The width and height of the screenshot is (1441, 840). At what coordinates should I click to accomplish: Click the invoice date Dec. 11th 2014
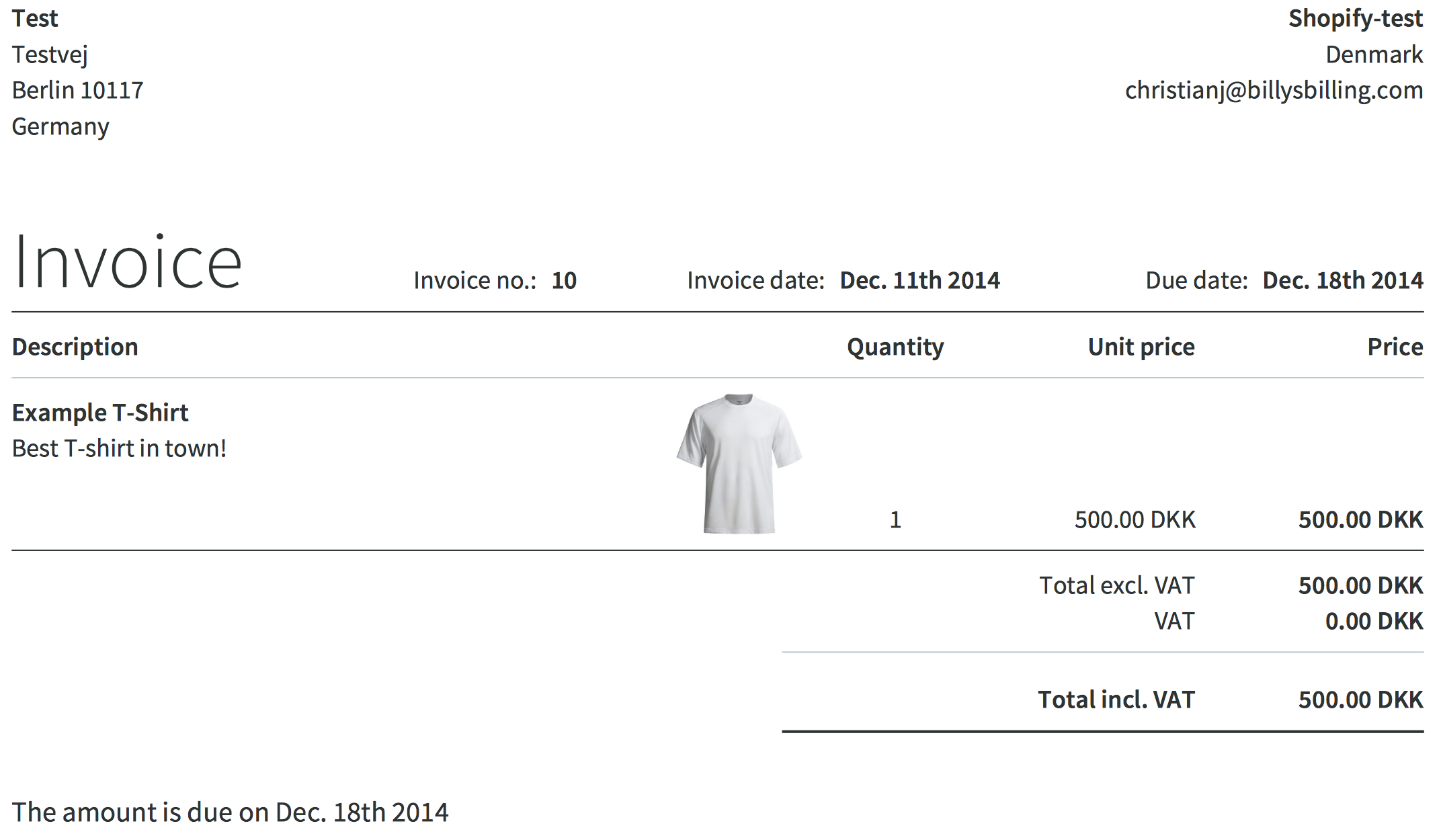click(x=919, y=280)
